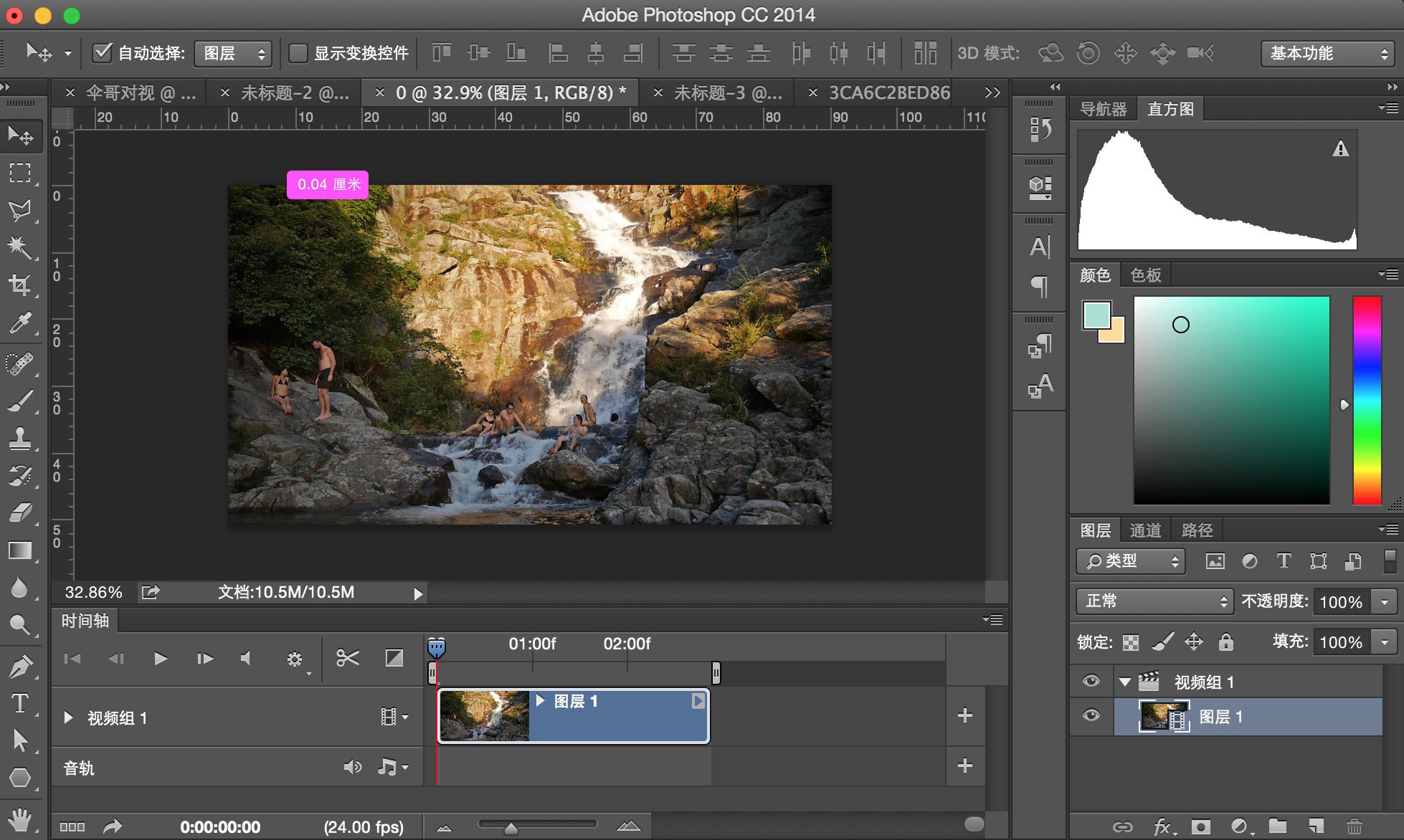Click the scissors split-at-playhead icon

click(347, 657)
